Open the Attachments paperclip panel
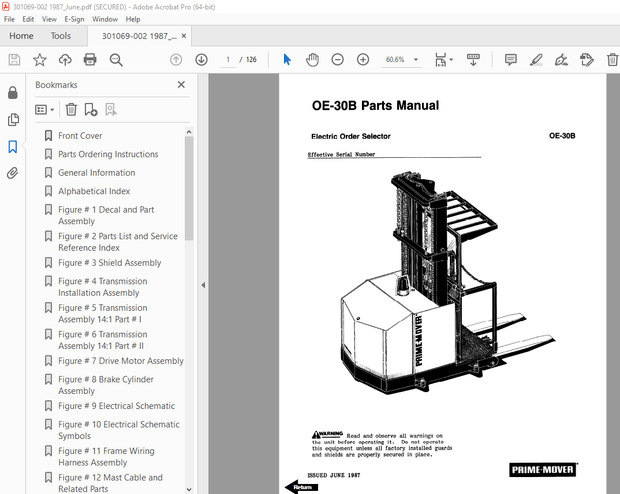620x494 pixels. coord(13,173)
